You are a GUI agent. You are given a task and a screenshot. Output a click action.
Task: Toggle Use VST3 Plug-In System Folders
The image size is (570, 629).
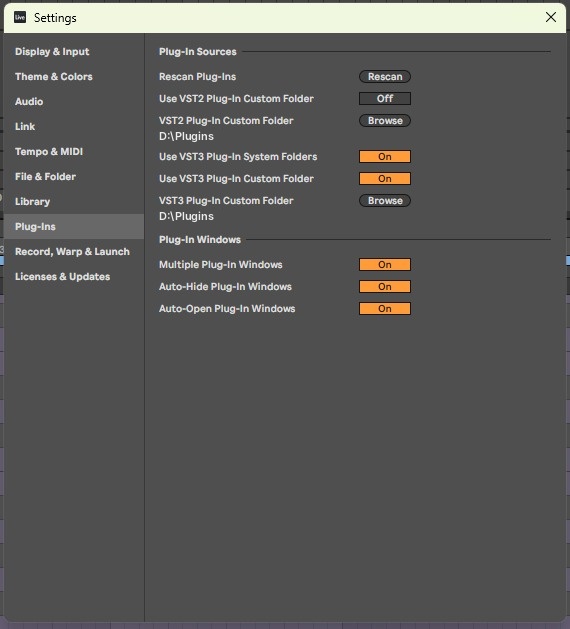[385, 157]
